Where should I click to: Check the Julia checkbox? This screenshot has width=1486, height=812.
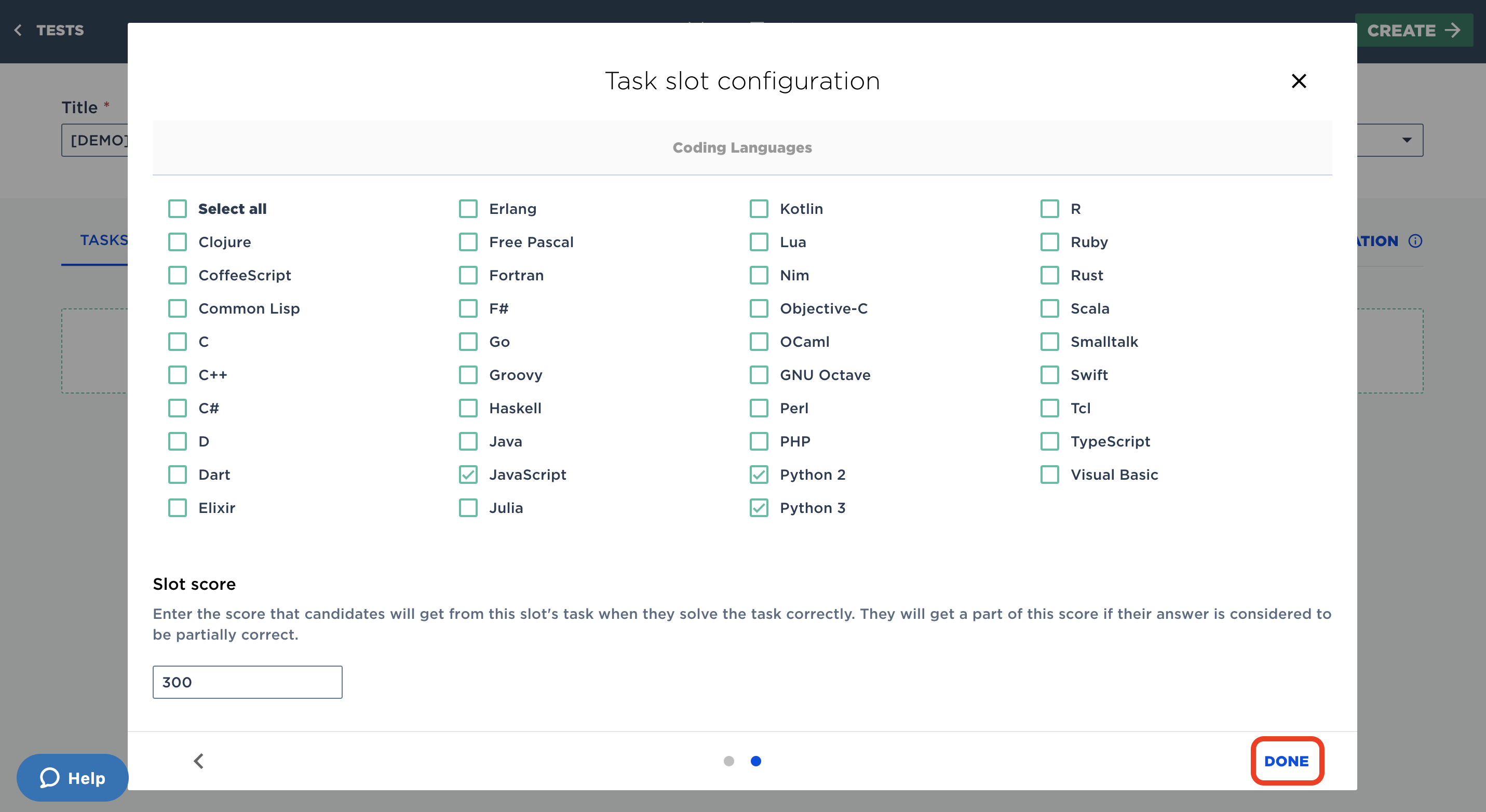(468, 508)
